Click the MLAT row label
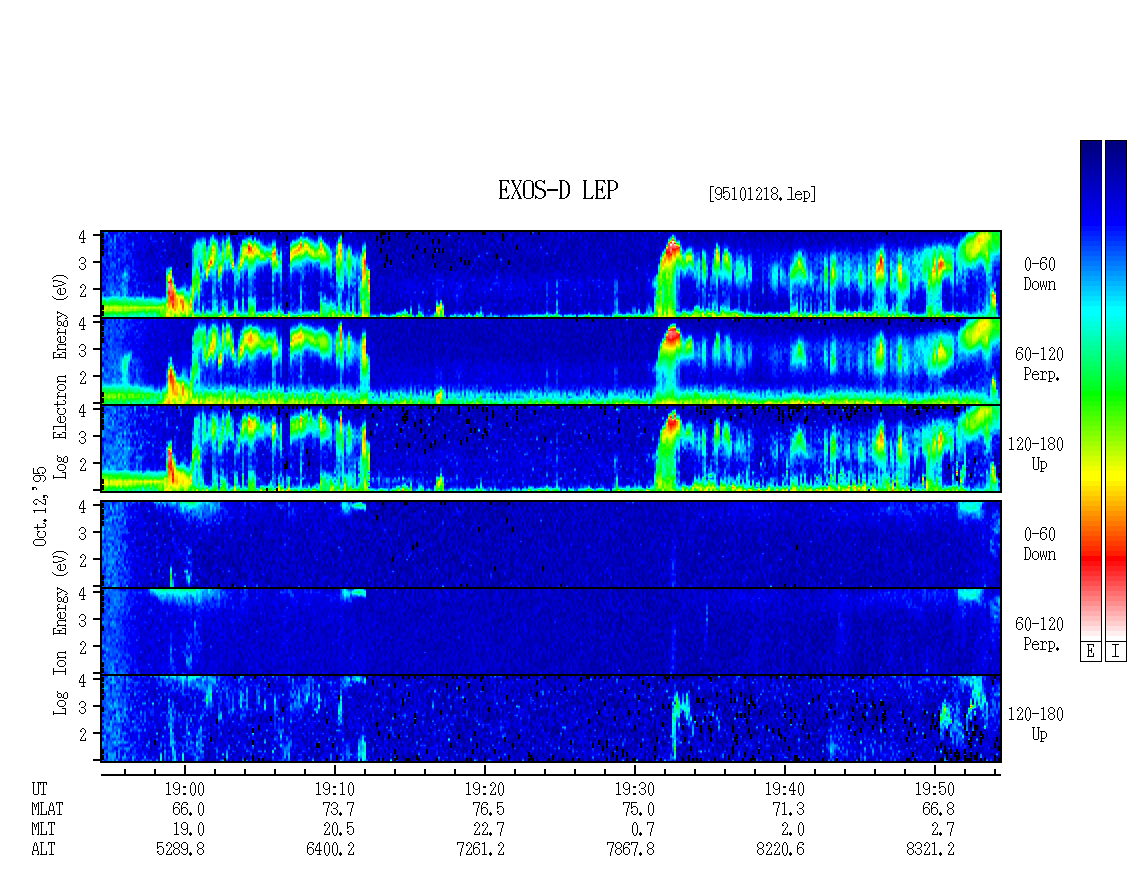The width and height of the screenshot is (1130, 875). point(47,809)
